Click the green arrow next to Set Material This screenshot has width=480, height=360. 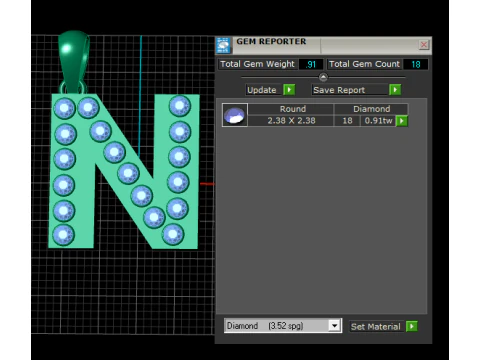click(x=412, y=326)
